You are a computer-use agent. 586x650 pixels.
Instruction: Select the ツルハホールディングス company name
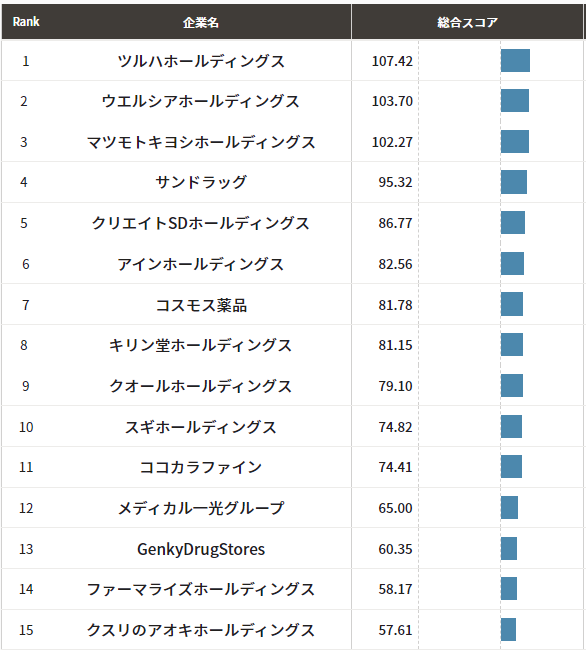click(x=201, y=61)
